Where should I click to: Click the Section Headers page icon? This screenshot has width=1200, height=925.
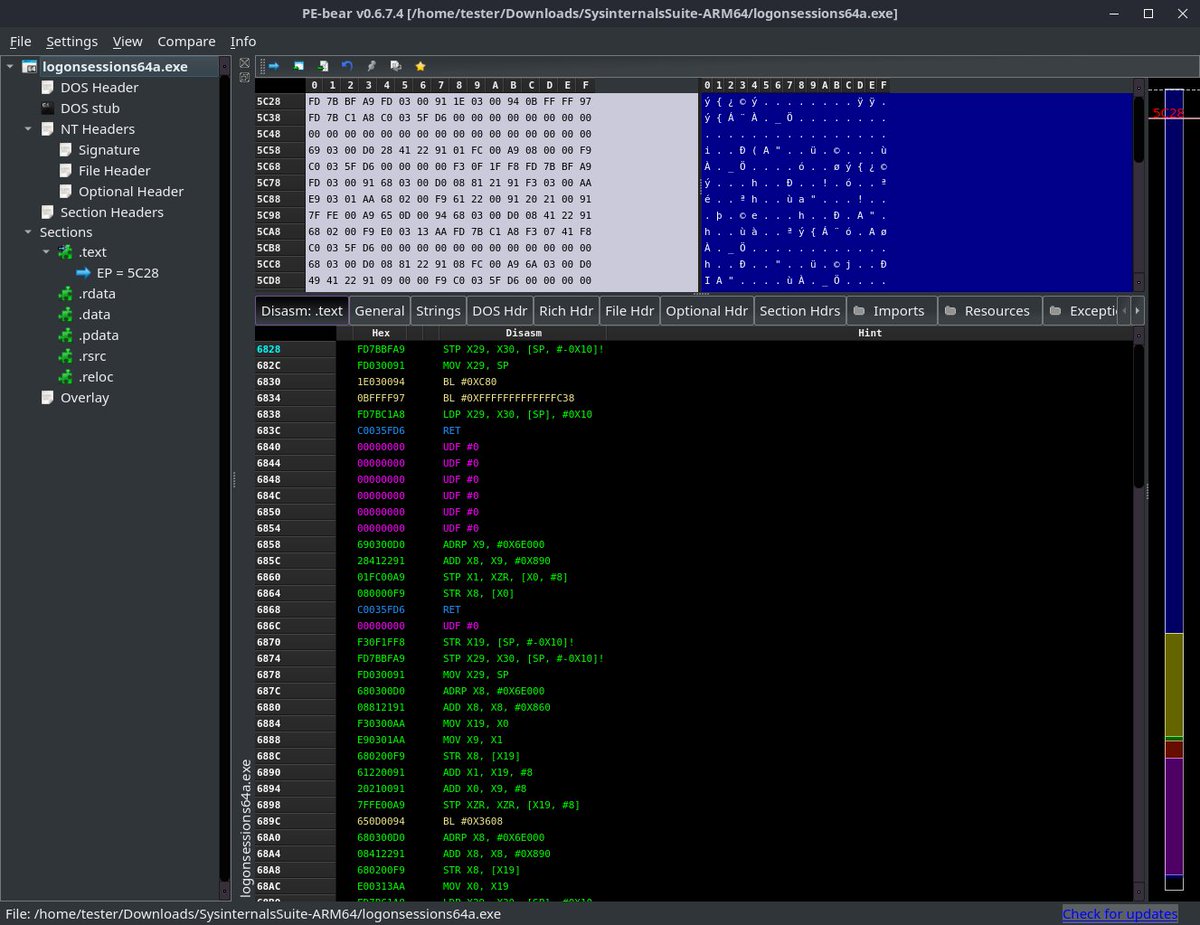[x=48, y=212]
